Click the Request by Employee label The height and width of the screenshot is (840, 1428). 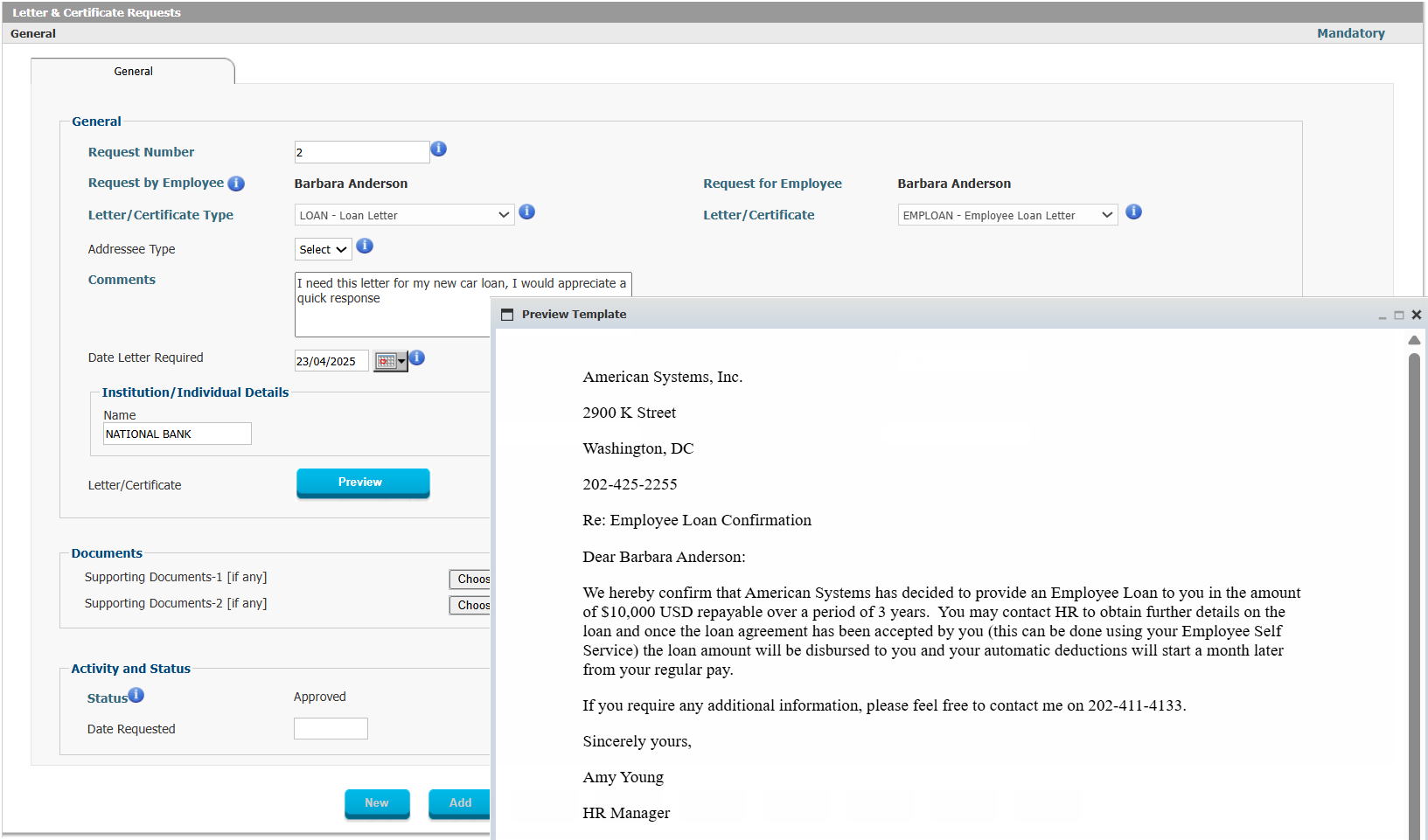point(156,183)
